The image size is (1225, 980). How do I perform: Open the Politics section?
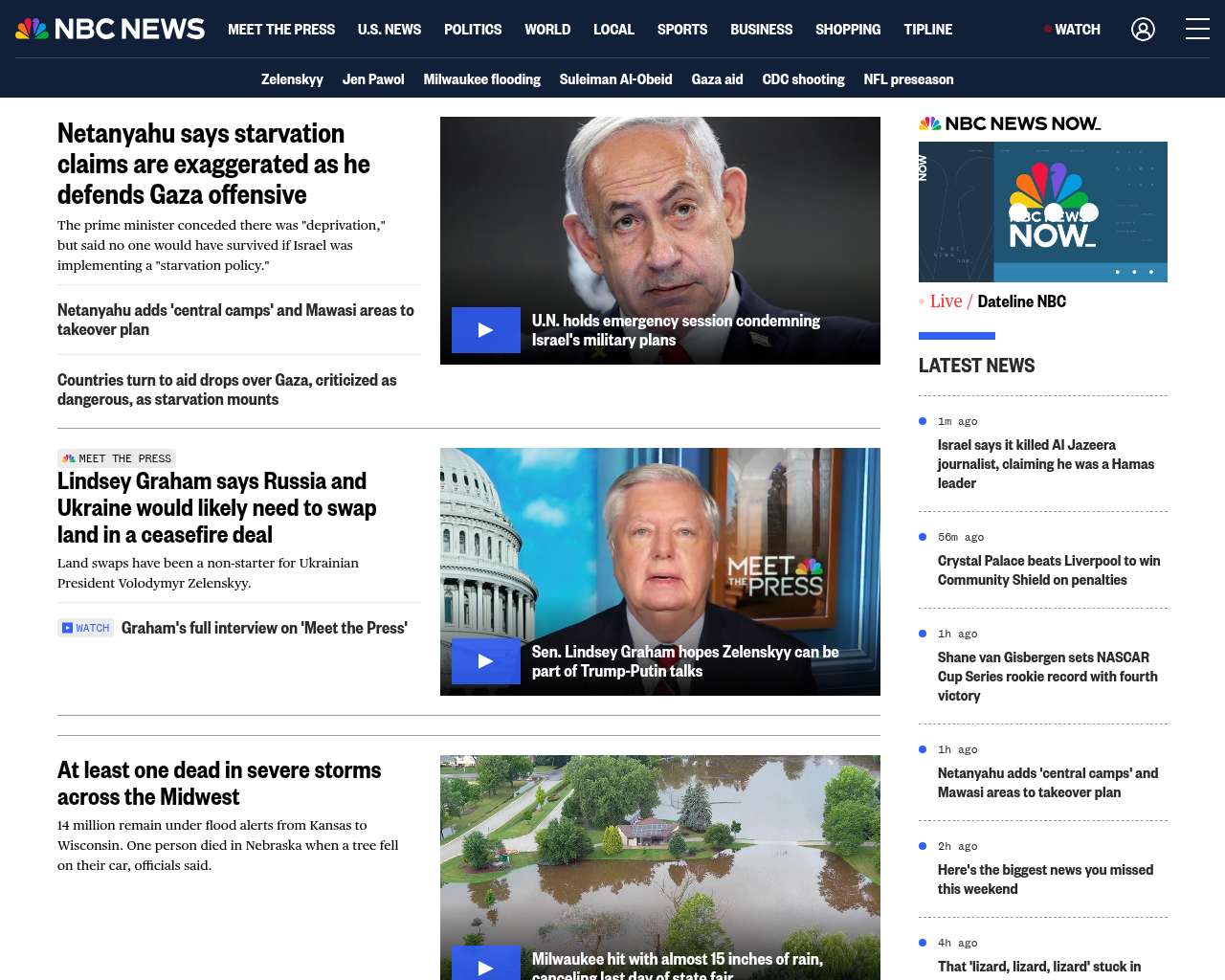pos(473,30)
